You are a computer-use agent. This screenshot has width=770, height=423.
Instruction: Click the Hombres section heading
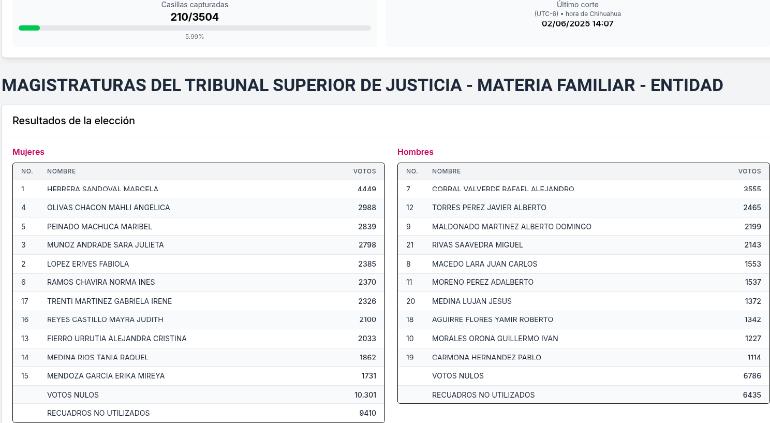click(415, 152)
